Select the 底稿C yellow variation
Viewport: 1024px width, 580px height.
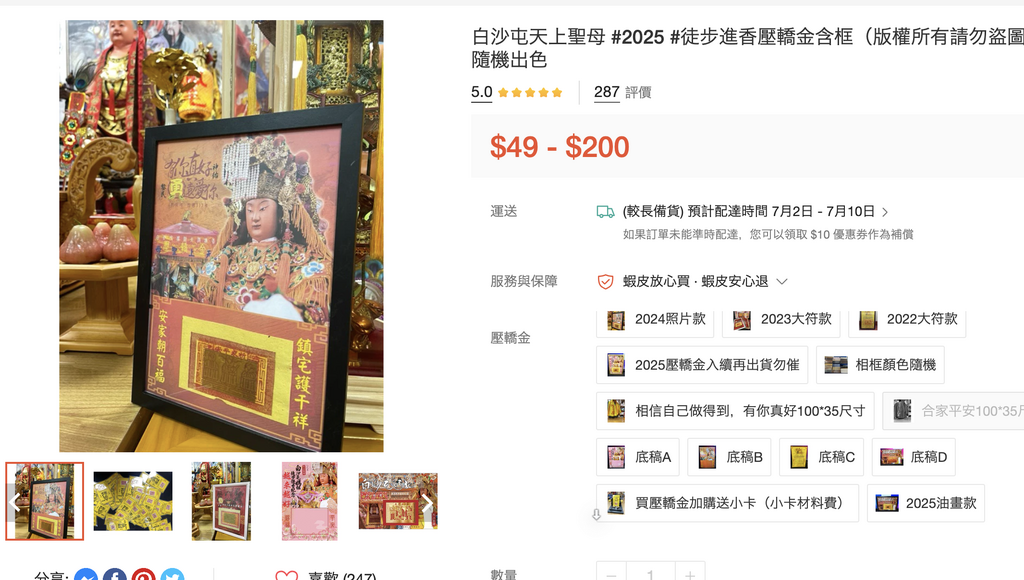pyautogui.click(x=822, y=457)
